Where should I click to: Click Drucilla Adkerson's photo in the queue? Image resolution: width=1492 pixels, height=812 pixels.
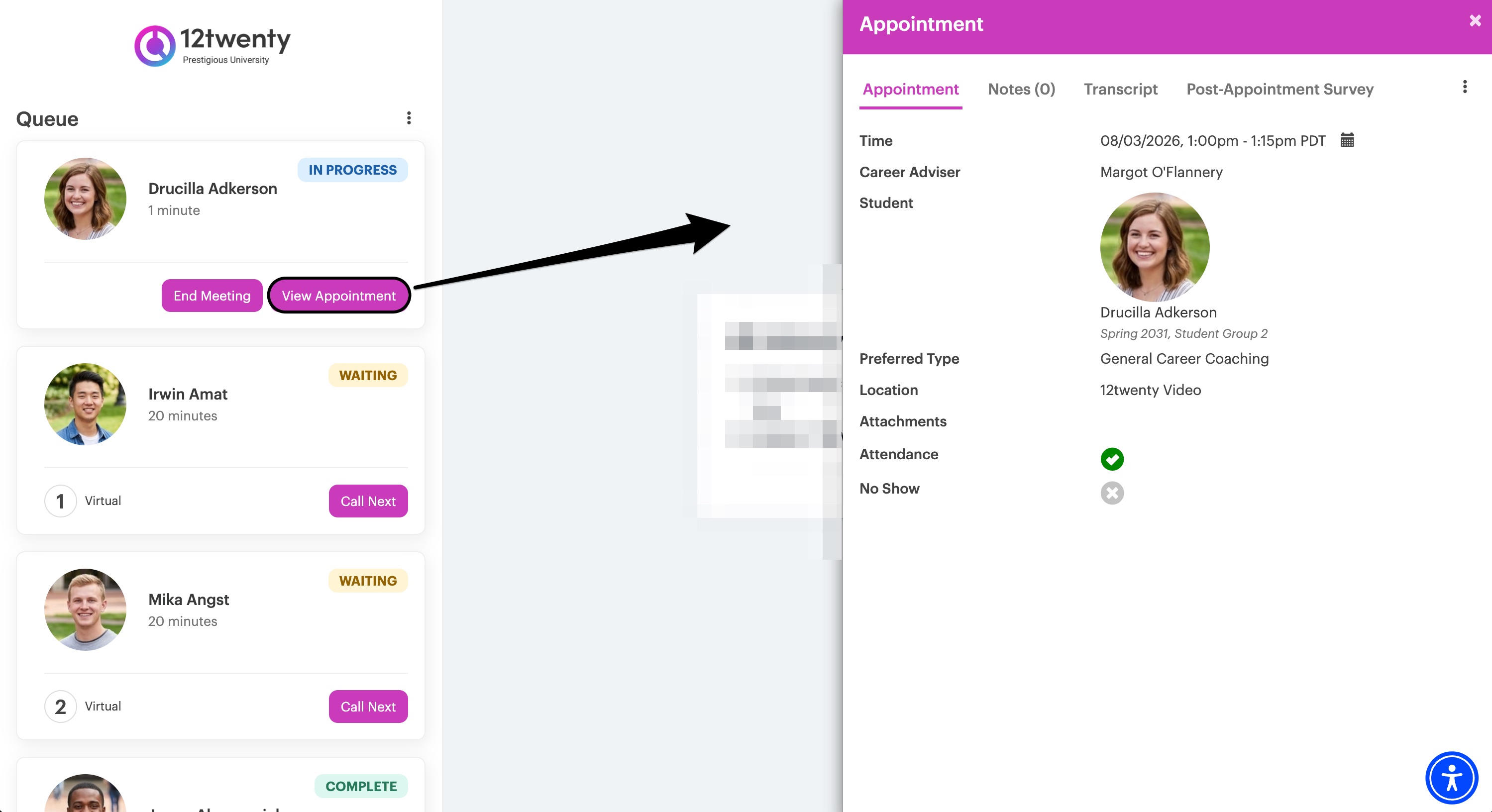coord(85,199)
